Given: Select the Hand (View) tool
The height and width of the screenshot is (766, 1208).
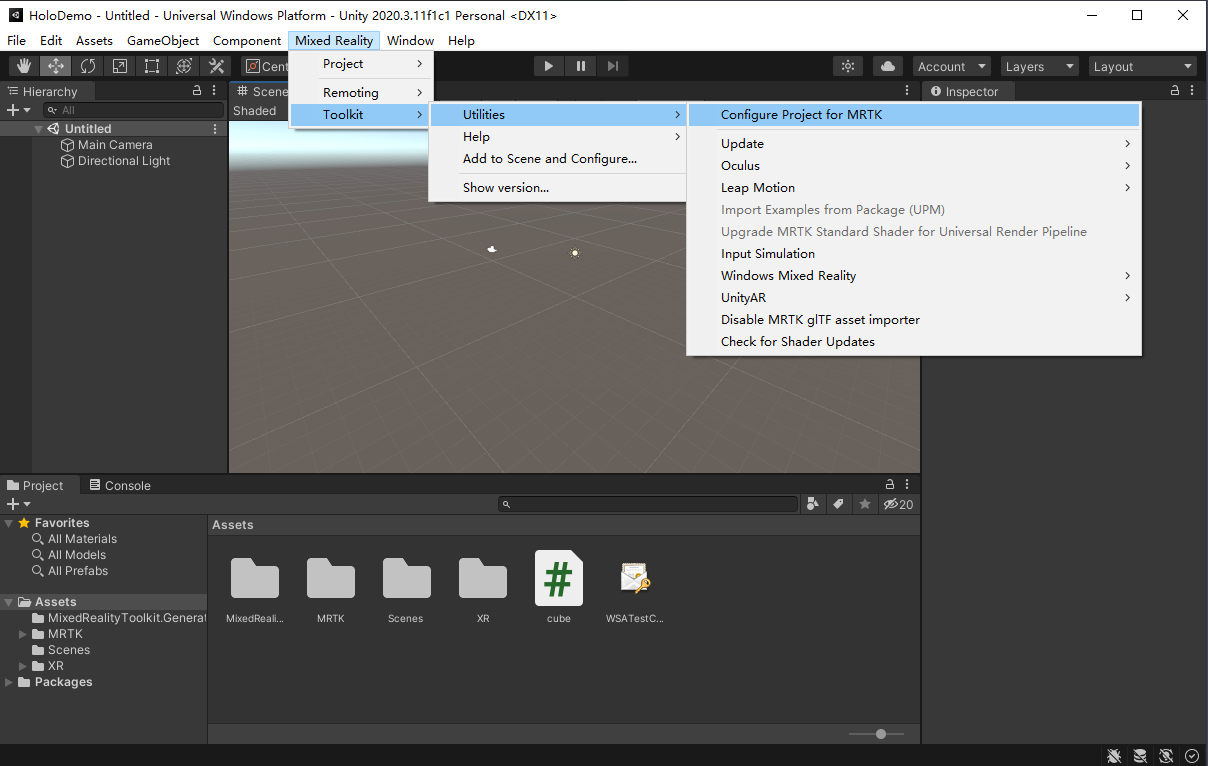Looking at the screenshot, I should [23, 65].
